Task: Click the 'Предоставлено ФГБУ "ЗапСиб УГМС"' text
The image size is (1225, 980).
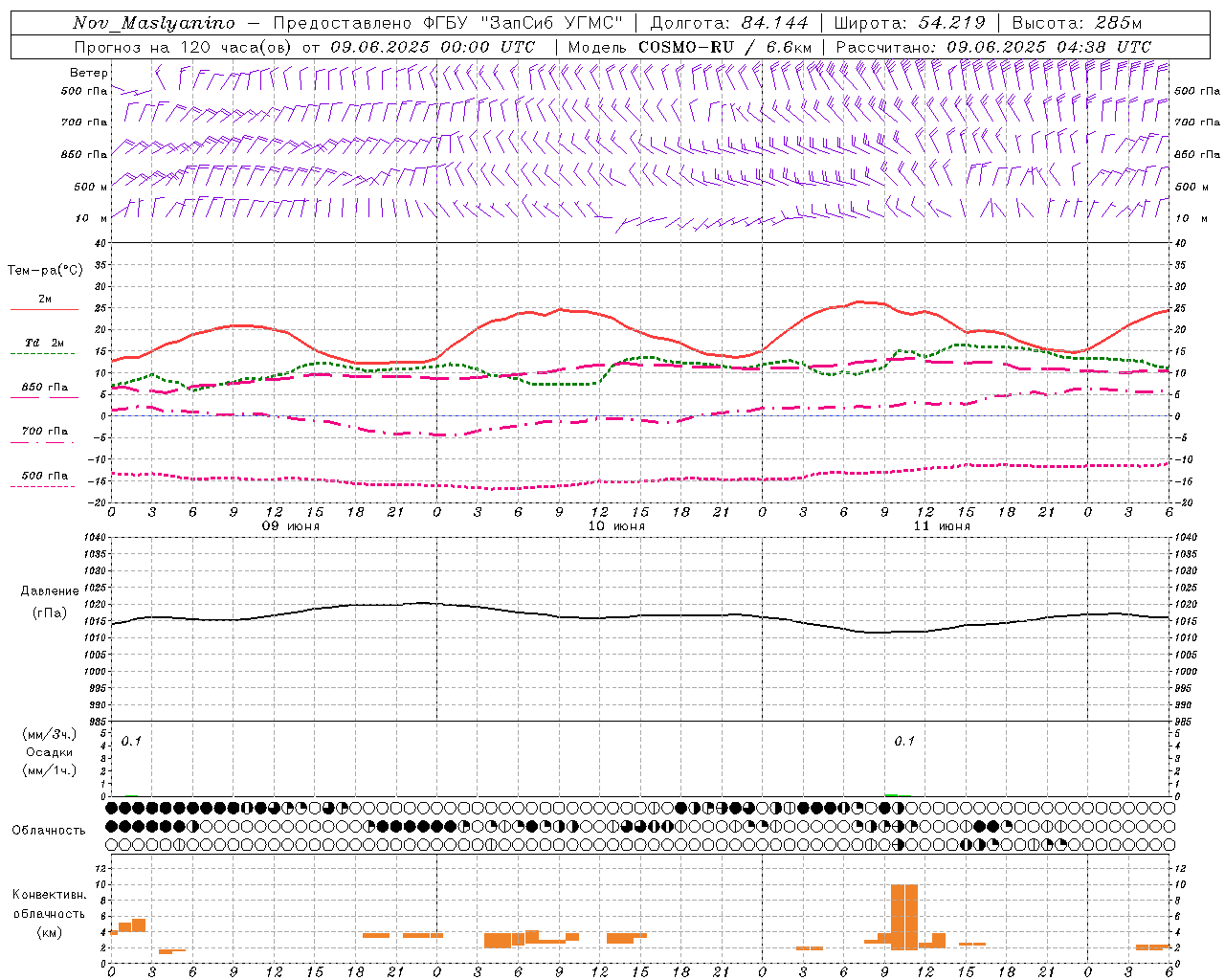Action: (x=448, y=23)
